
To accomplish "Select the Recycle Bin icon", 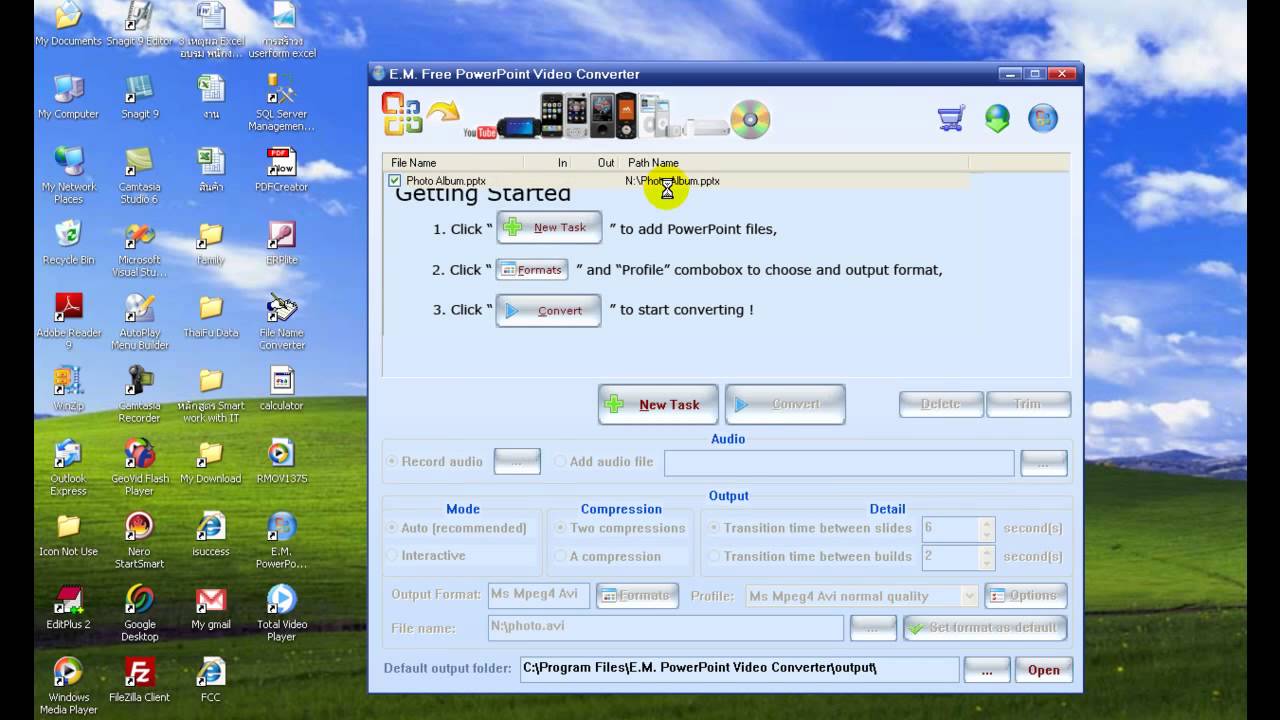I will click(x=68, y=243).
